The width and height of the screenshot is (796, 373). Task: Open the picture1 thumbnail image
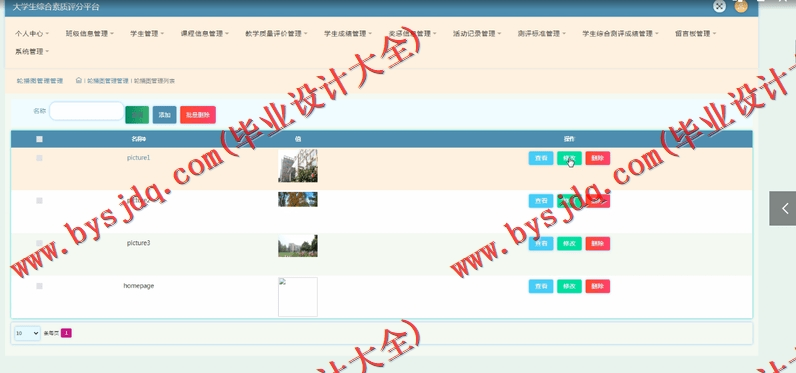[x=298, y=165]
